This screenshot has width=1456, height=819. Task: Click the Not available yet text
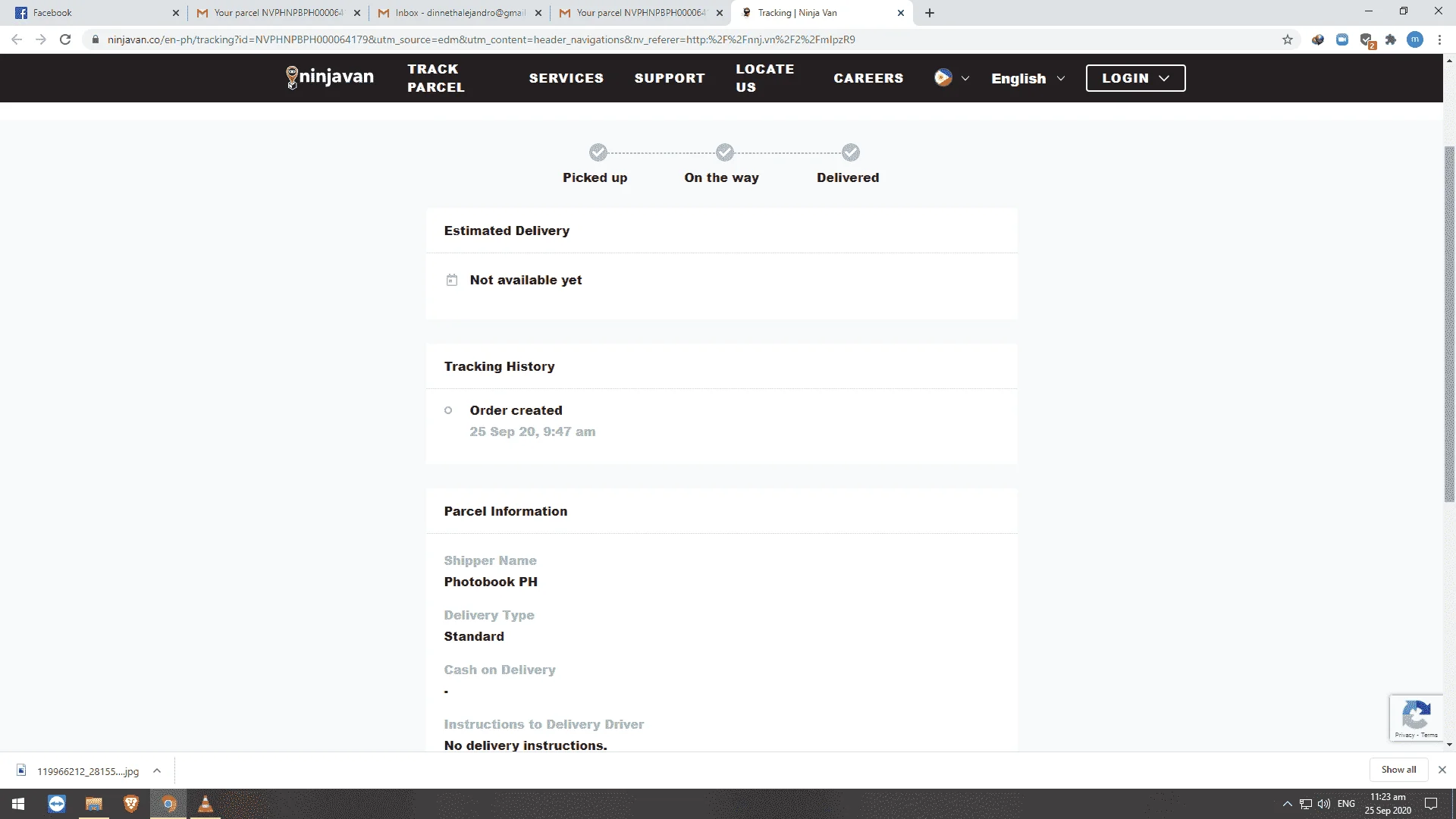click(x=526, y=280)
